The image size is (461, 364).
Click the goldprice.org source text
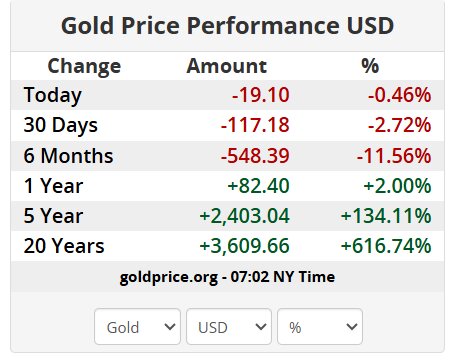pyautogui.click(x=168, y=277)
